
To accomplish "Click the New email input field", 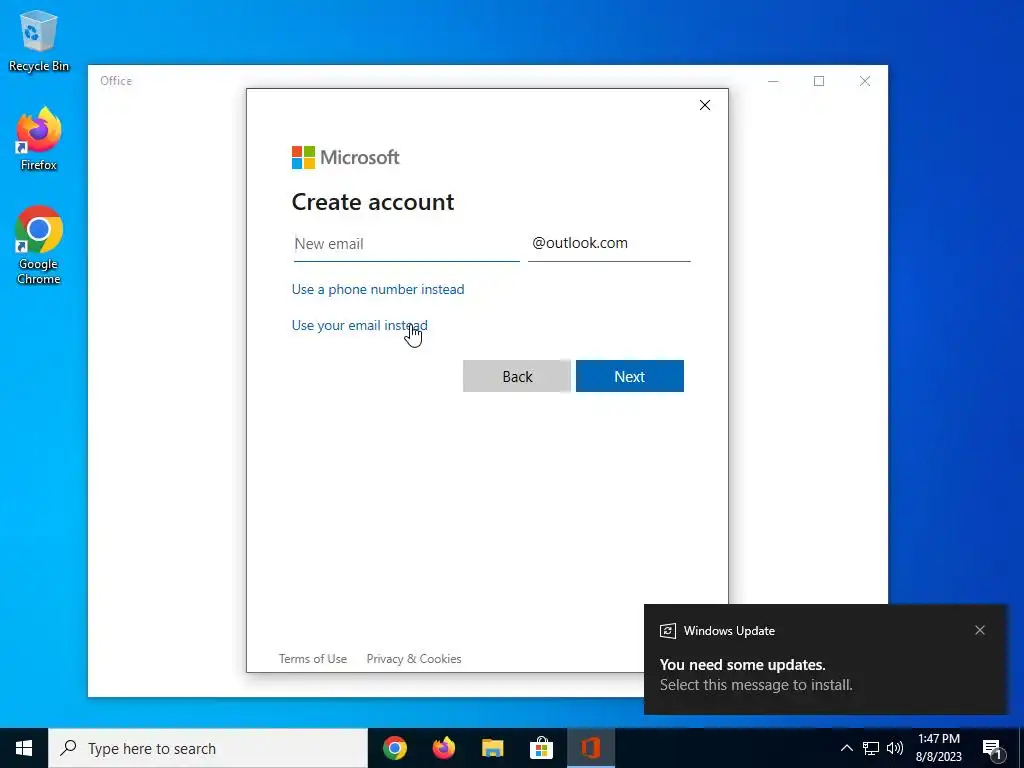I will pyautogui.click(x=406, y=244).
